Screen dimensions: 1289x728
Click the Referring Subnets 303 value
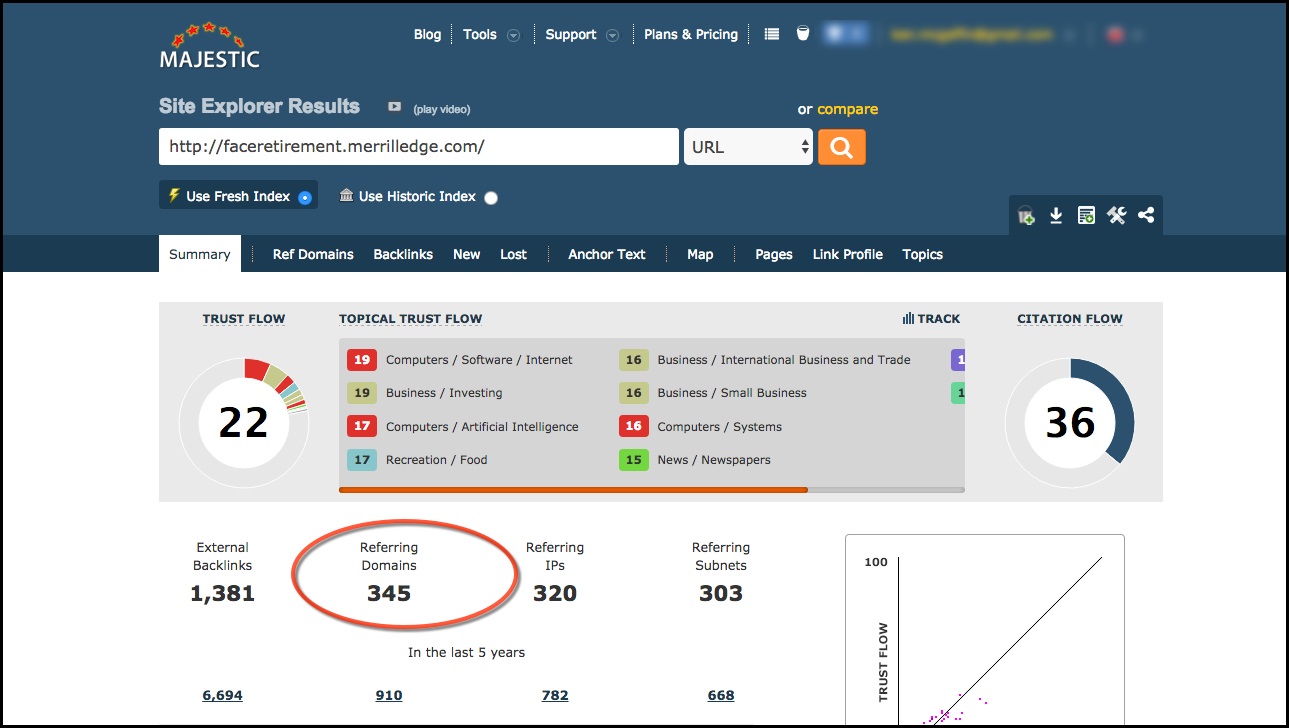pos(721,594)
